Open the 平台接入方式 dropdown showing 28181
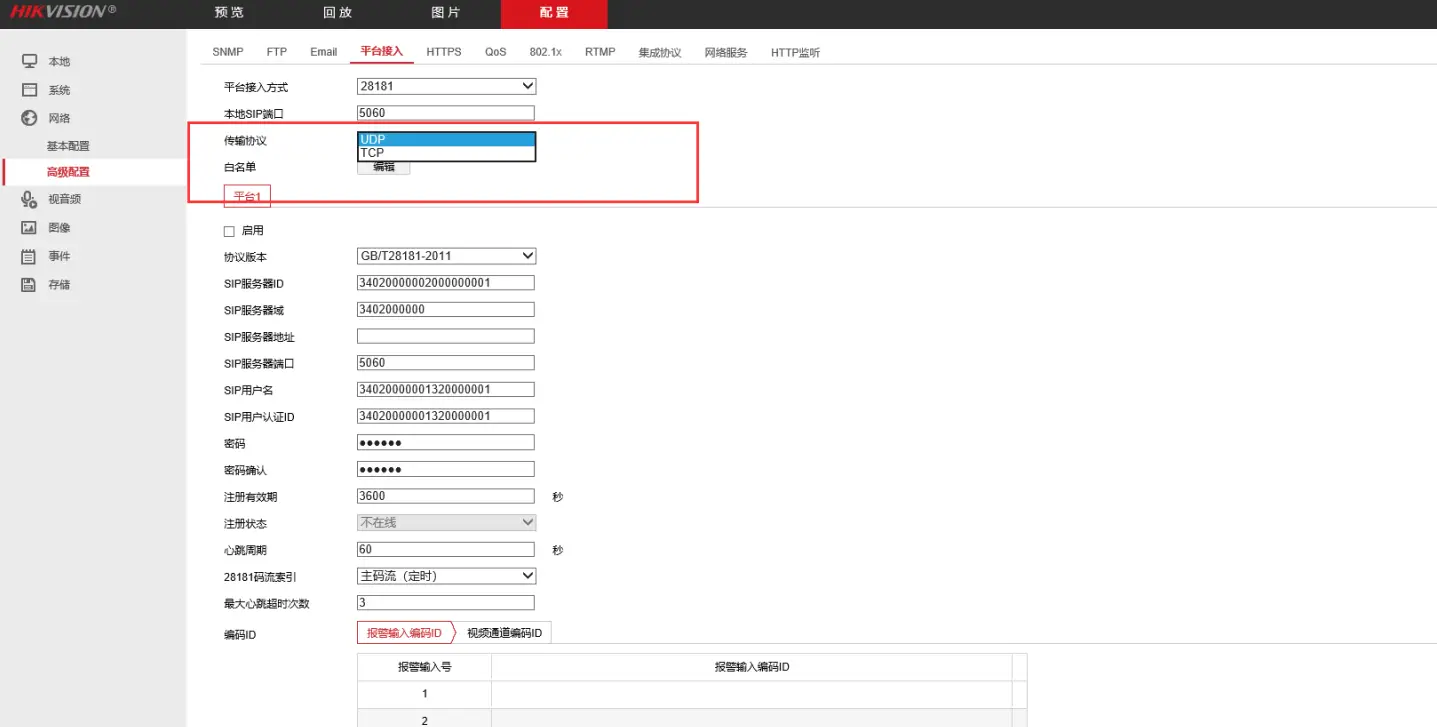Screen dimensions: 1437x727 [446, 87]
